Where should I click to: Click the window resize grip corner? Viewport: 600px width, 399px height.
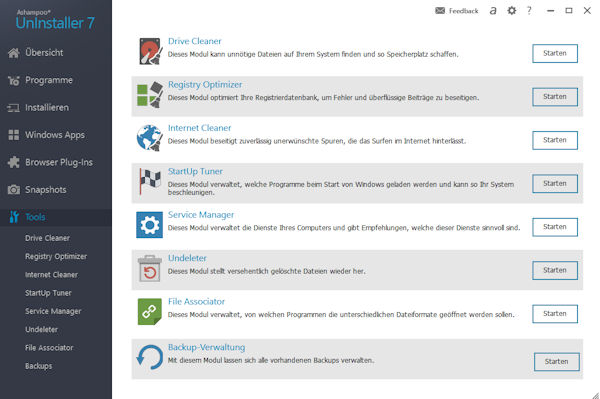595,395
